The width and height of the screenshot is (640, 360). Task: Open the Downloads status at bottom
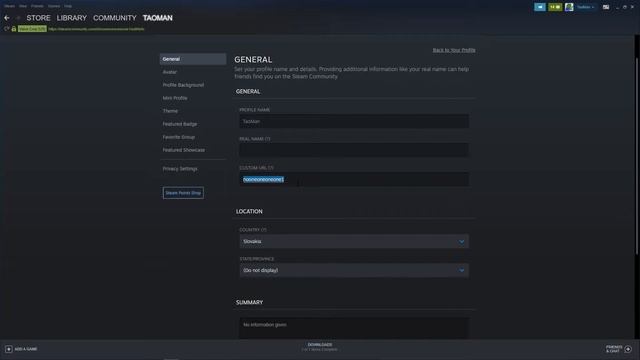tap(320, 347)
